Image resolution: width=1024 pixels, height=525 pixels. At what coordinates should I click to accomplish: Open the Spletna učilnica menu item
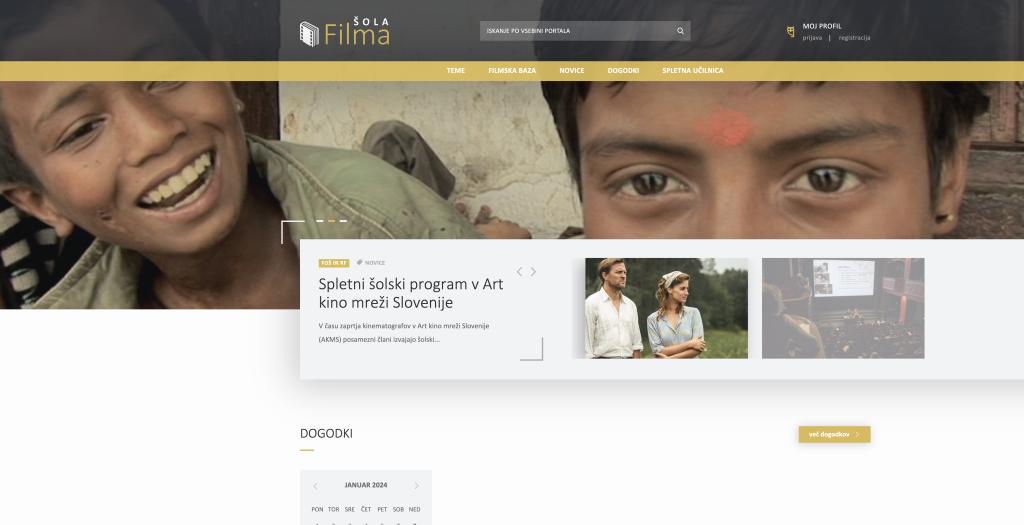click(x=692, y=71)
